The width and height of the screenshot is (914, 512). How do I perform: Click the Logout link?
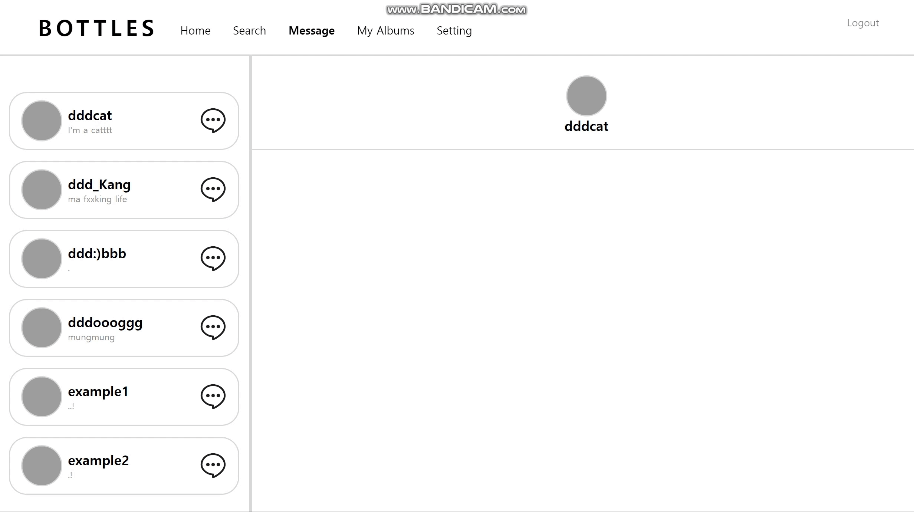point(863,23)
